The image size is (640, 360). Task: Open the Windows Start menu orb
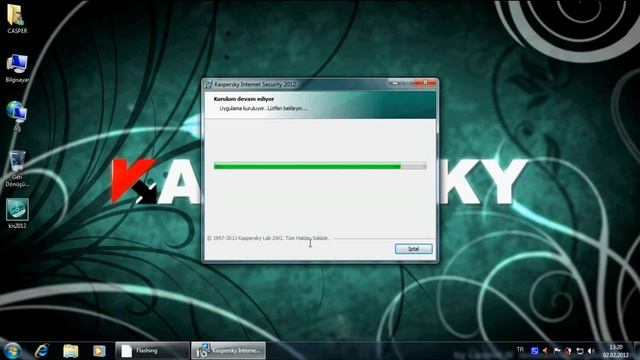click(12, 351)
